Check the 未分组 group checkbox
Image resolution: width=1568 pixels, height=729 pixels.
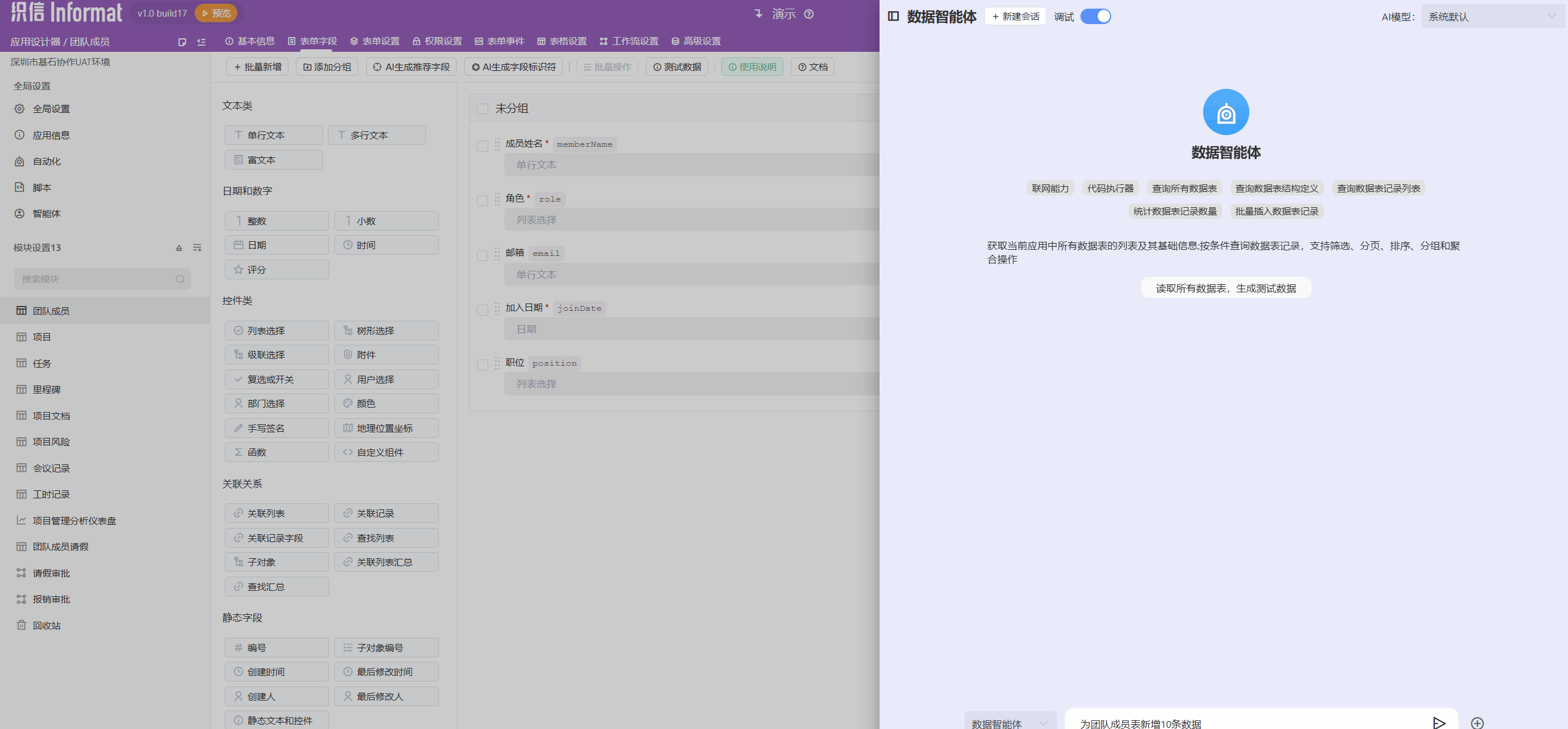tap(483, 109)
